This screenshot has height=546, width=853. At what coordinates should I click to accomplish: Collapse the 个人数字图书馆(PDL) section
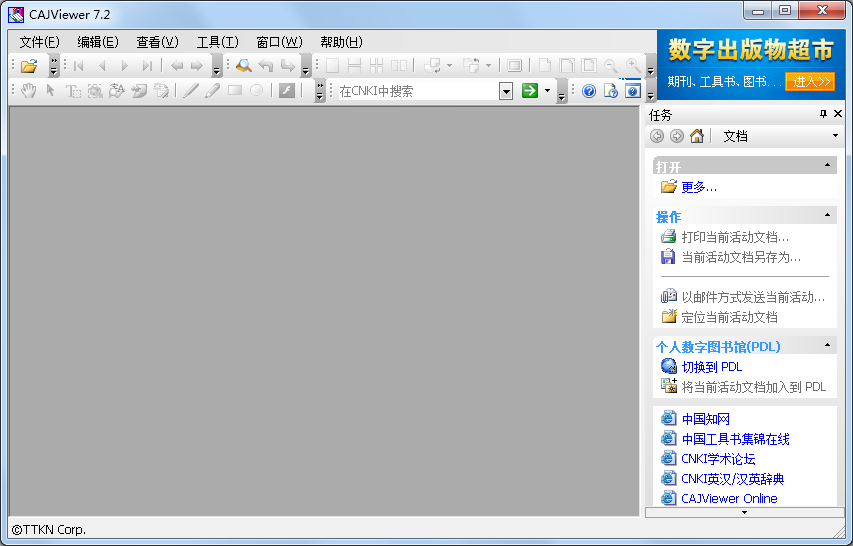827,346
